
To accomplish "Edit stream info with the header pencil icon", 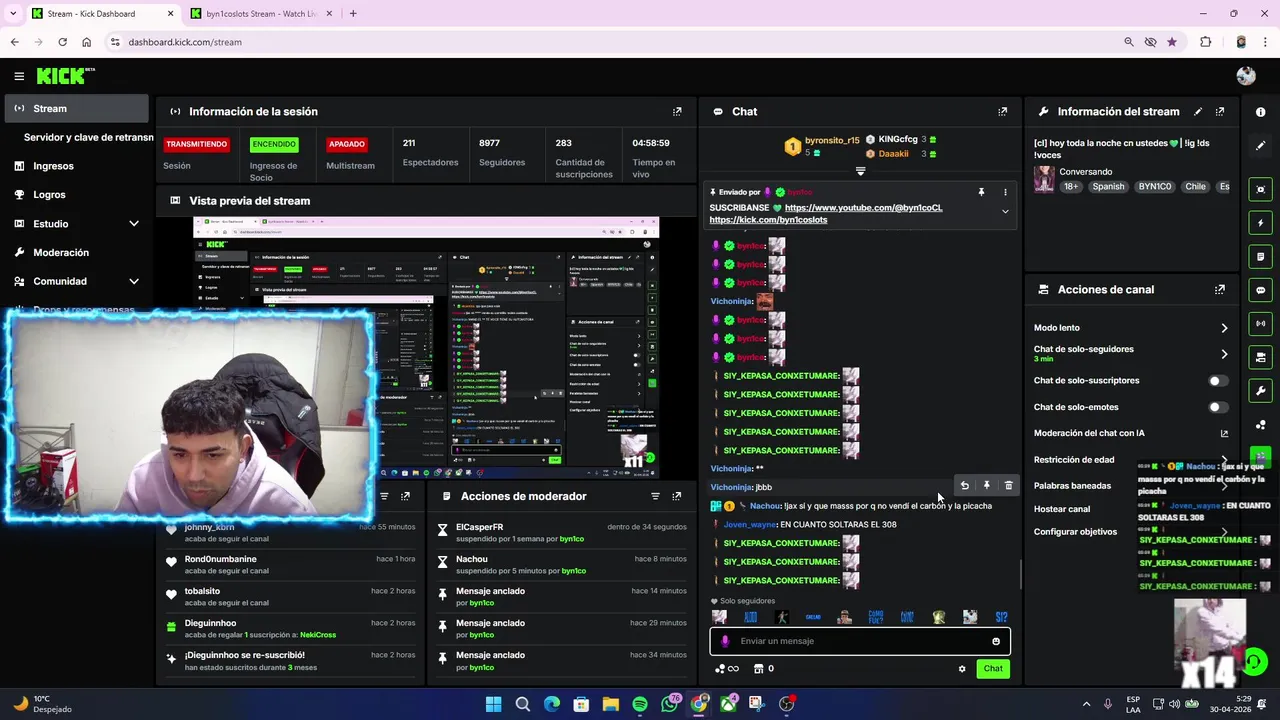I will (1197, 111).
